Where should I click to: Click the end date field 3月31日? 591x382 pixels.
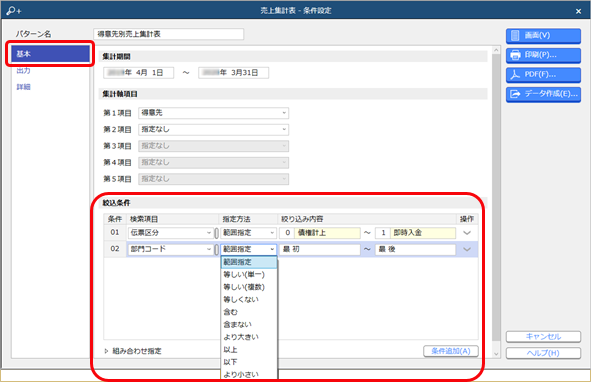click(x=234, y=73)
